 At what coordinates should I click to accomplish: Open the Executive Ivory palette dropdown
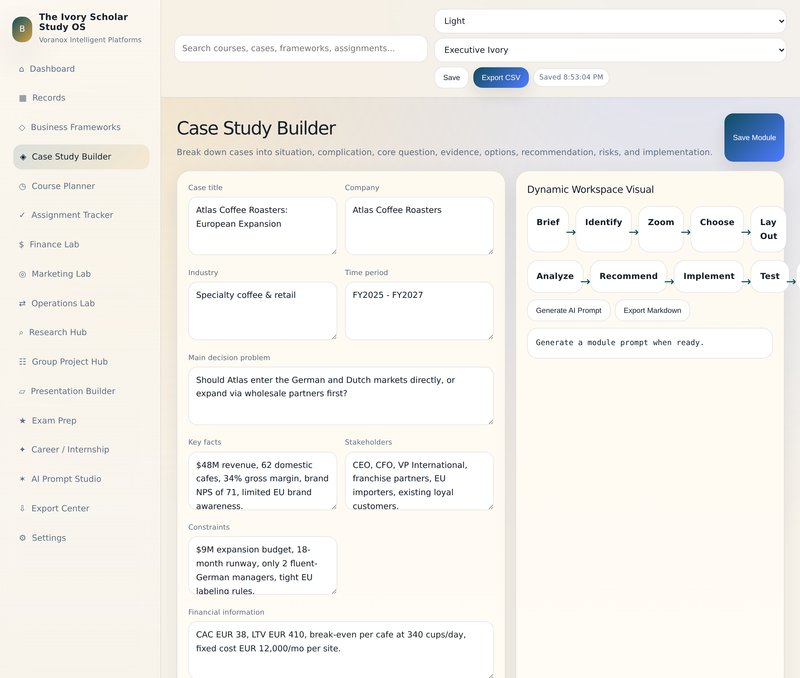coord(610,50)
